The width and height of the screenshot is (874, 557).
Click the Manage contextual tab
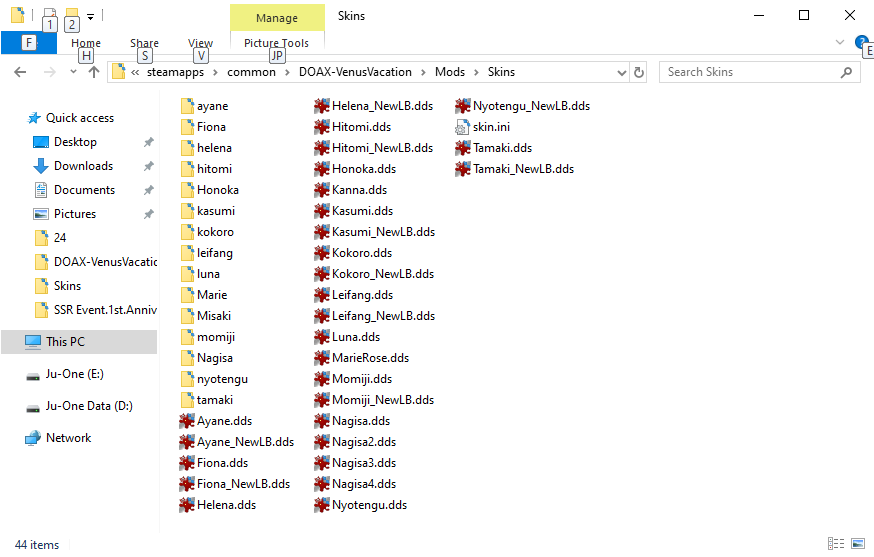(x=277, y=18)
